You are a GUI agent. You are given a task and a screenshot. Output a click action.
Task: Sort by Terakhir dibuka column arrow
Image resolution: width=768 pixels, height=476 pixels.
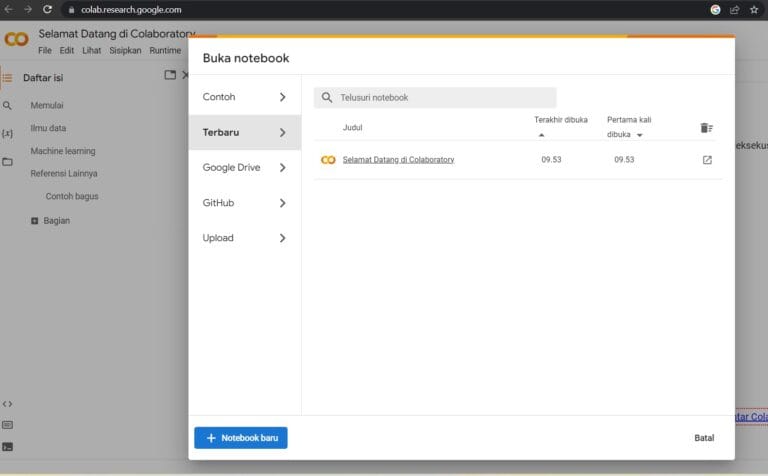point(541,134)
